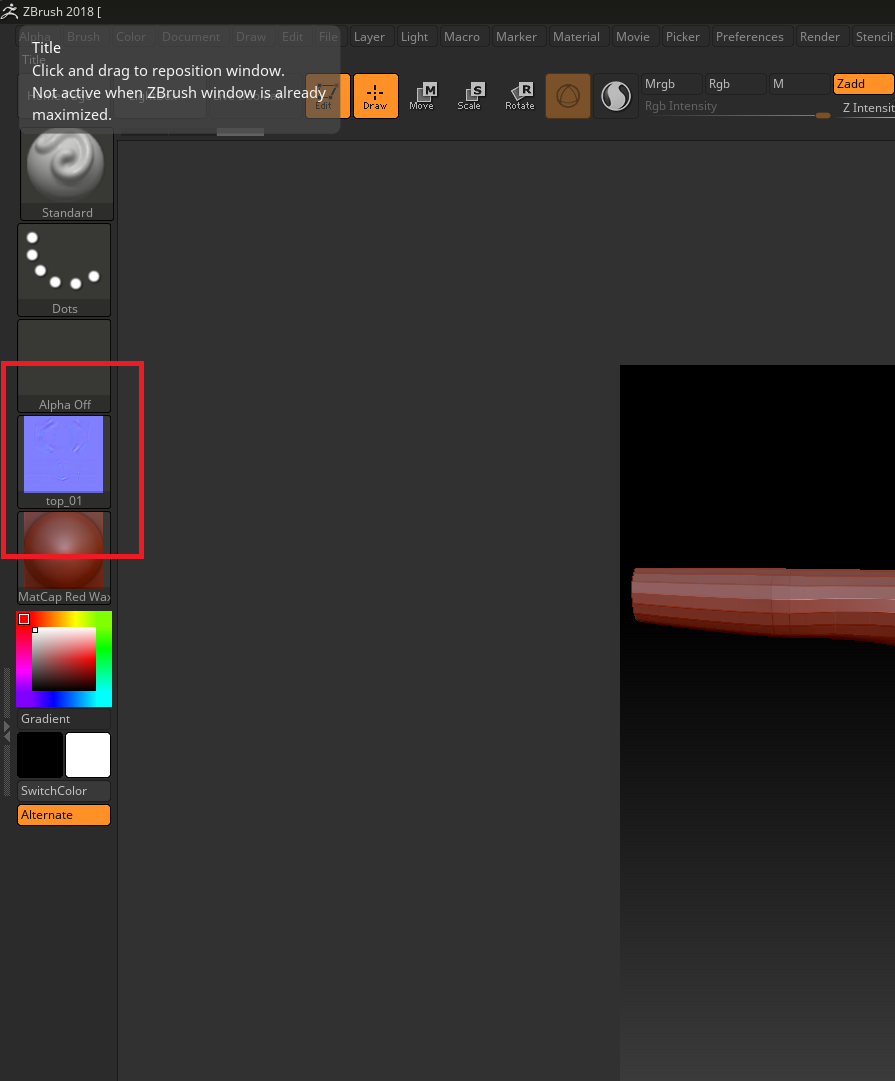The image size is (895, 1081).
Task: Open the top_01 texture thumbnail
Action: 64,461
